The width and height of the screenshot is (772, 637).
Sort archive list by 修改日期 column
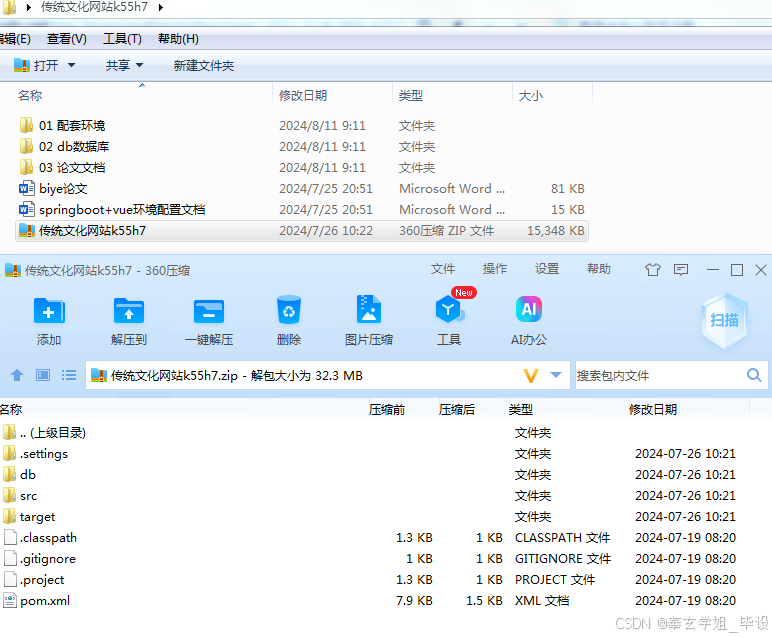[x=653, y=410]
